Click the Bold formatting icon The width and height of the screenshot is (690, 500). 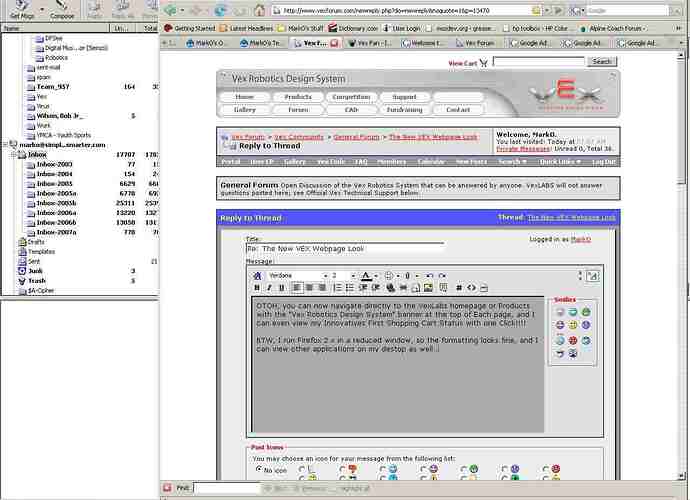(x=257, y=288)
